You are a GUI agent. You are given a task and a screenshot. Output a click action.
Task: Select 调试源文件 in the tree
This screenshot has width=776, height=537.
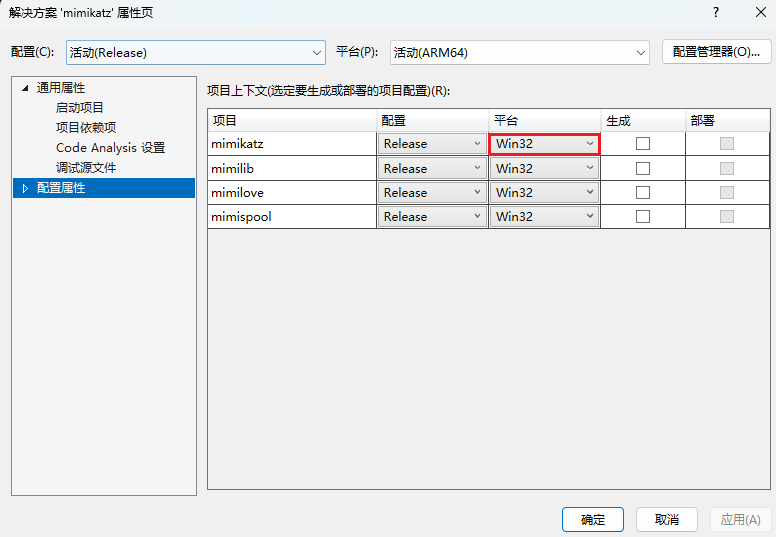86,167
